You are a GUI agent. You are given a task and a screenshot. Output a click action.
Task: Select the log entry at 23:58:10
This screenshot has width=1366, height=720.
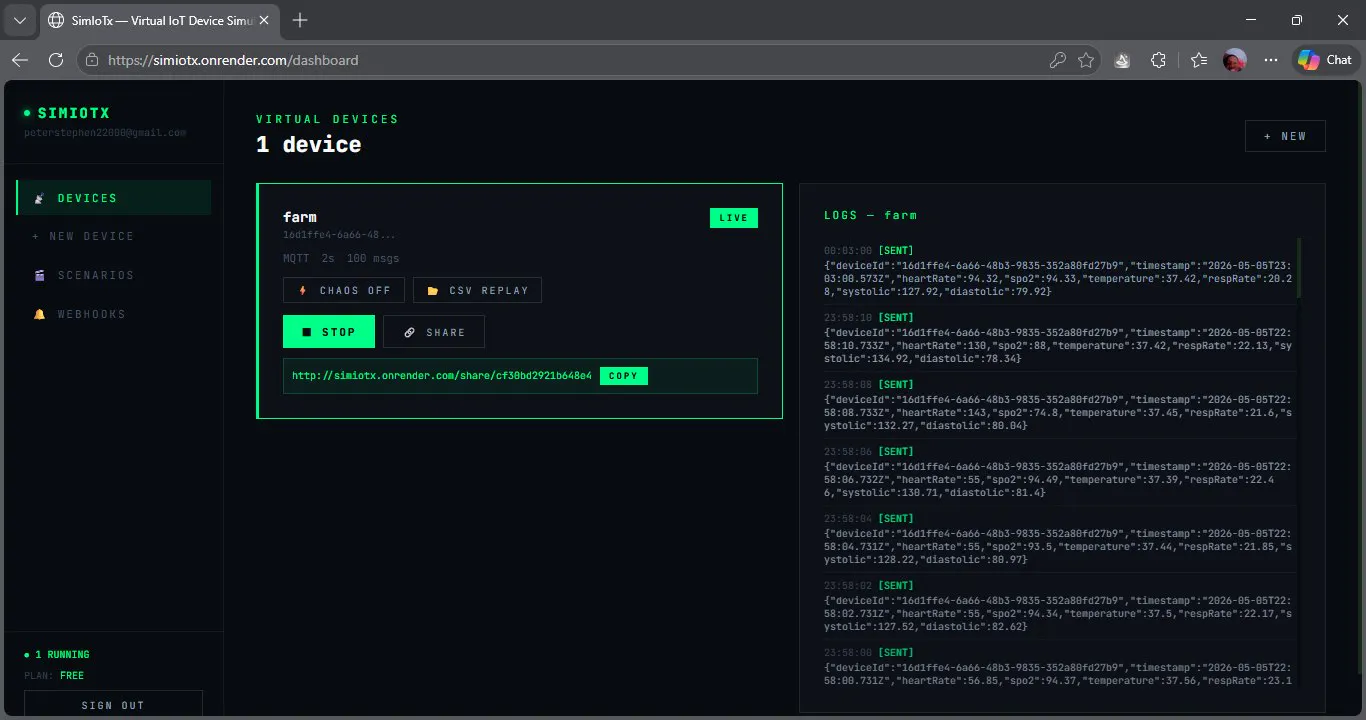(x=1058, y=338)
